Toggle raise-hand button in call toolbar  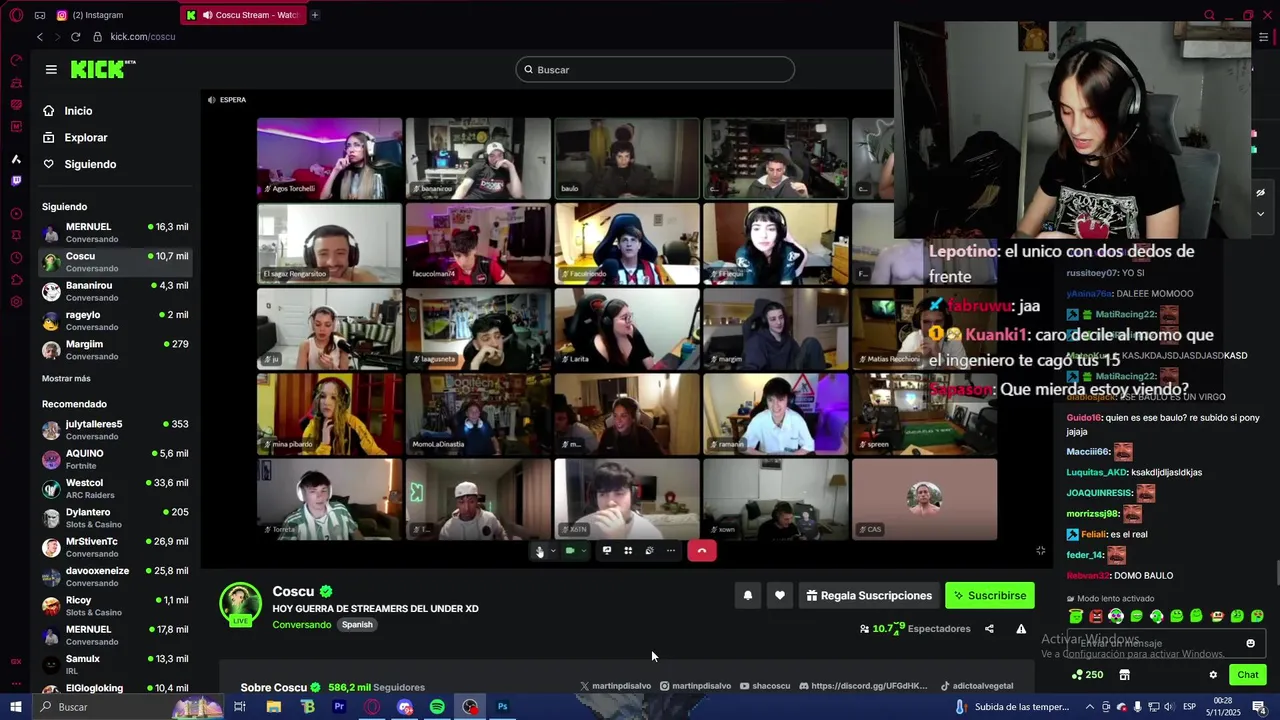(540, 551)
